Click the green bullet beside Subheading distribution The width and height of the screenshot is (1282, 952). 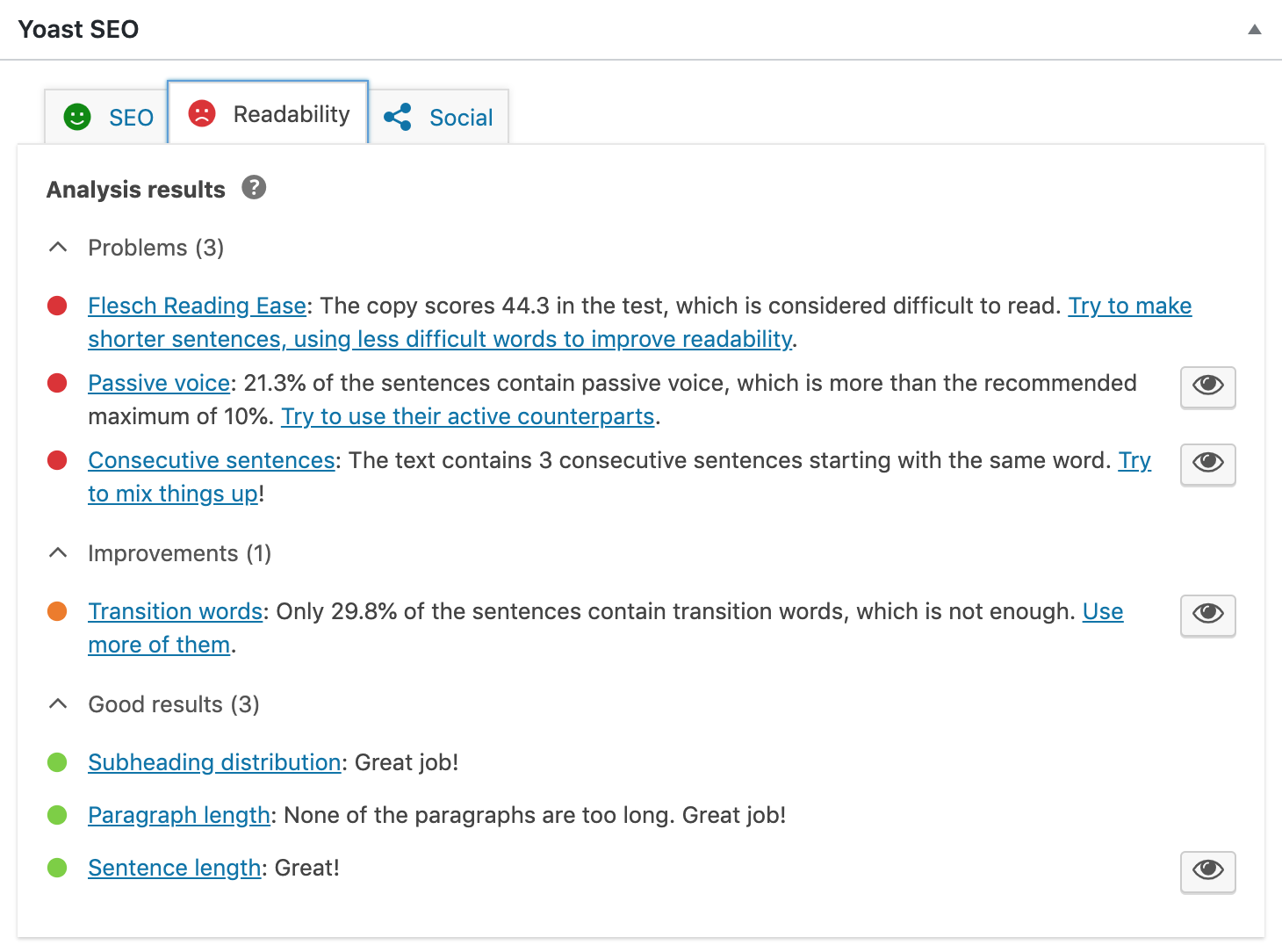(x=57, y=762)
